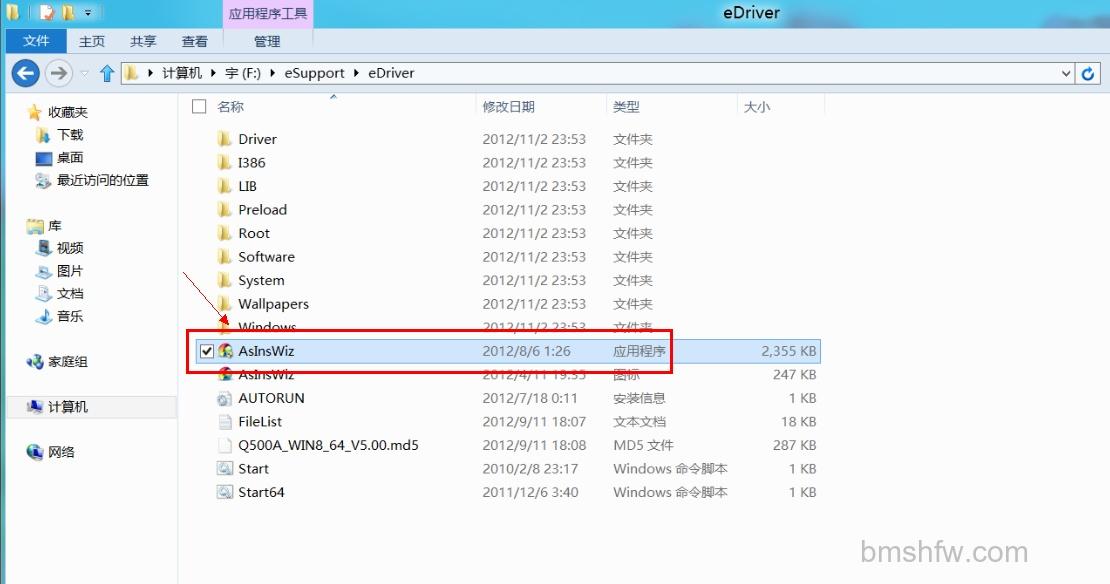The image size is (1110, 584).
Task: Select 计算机 in navigation pane
Action: click(67, 406)
